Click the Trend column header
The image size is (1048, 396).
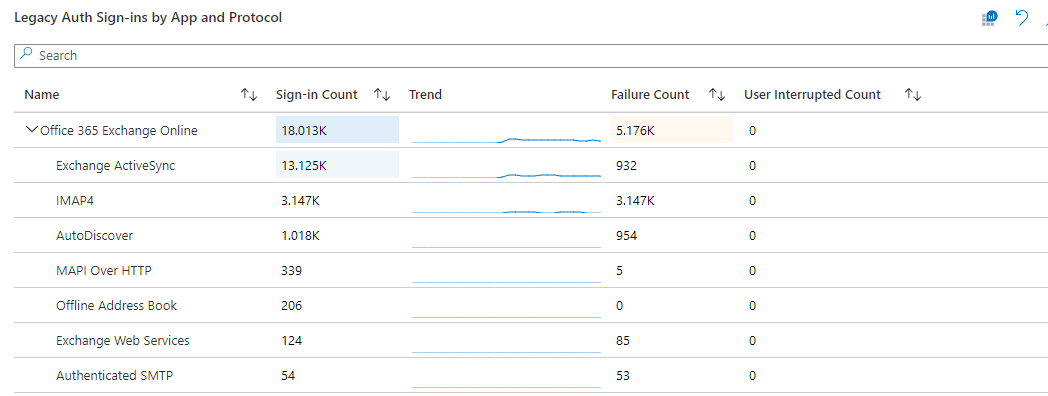(x=425, y=95)
